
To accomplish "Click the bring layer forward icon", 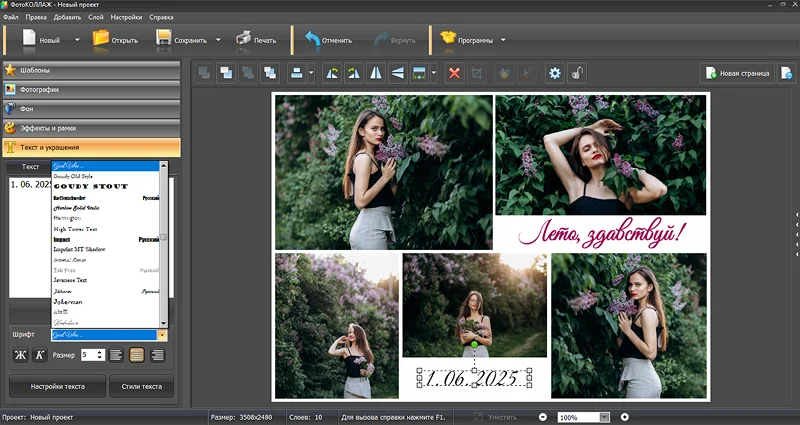I will coord(226,73).
